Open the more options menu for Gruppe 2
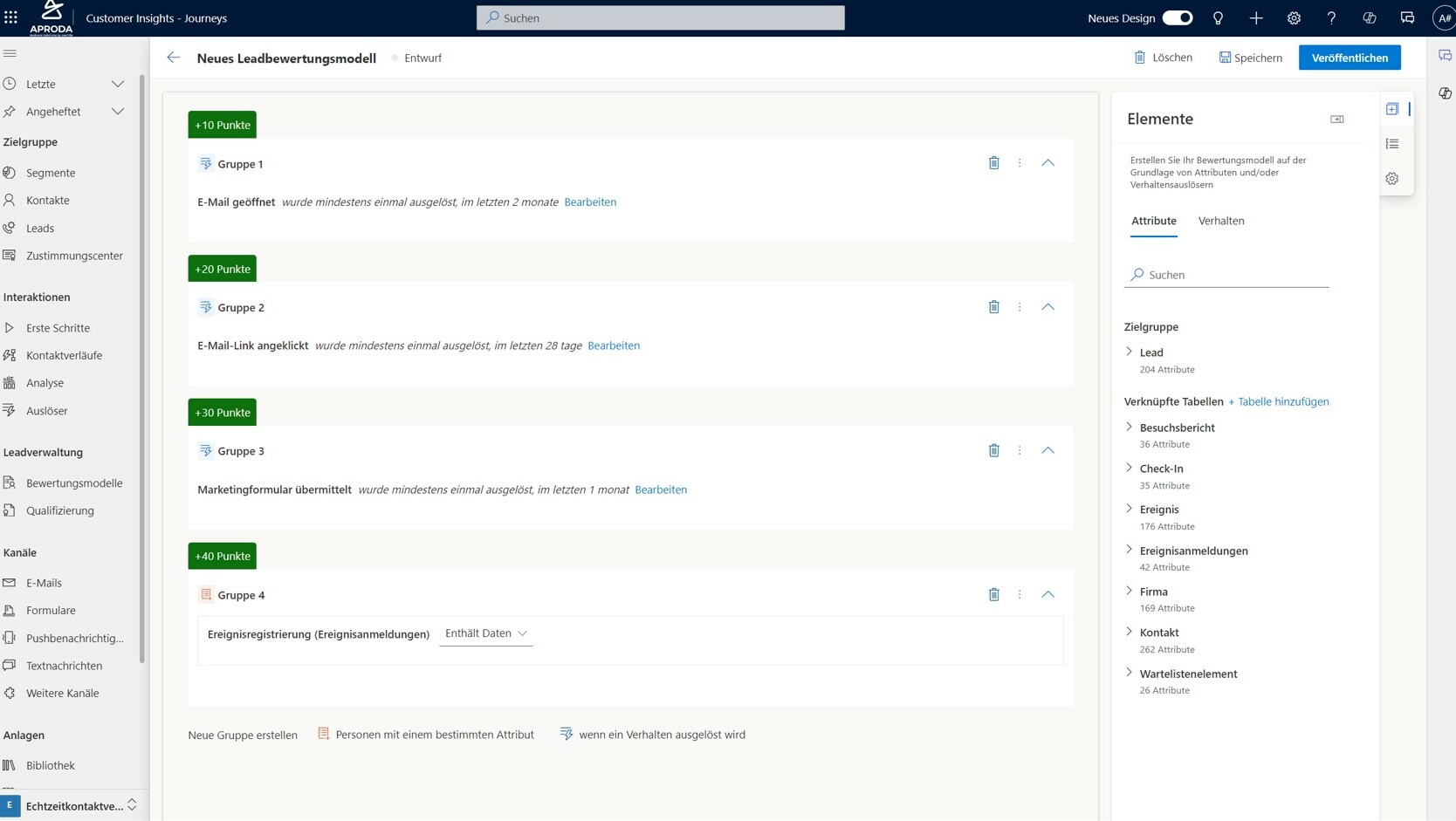Viewport: 1456px width, 821px height. pos(1019,307)
